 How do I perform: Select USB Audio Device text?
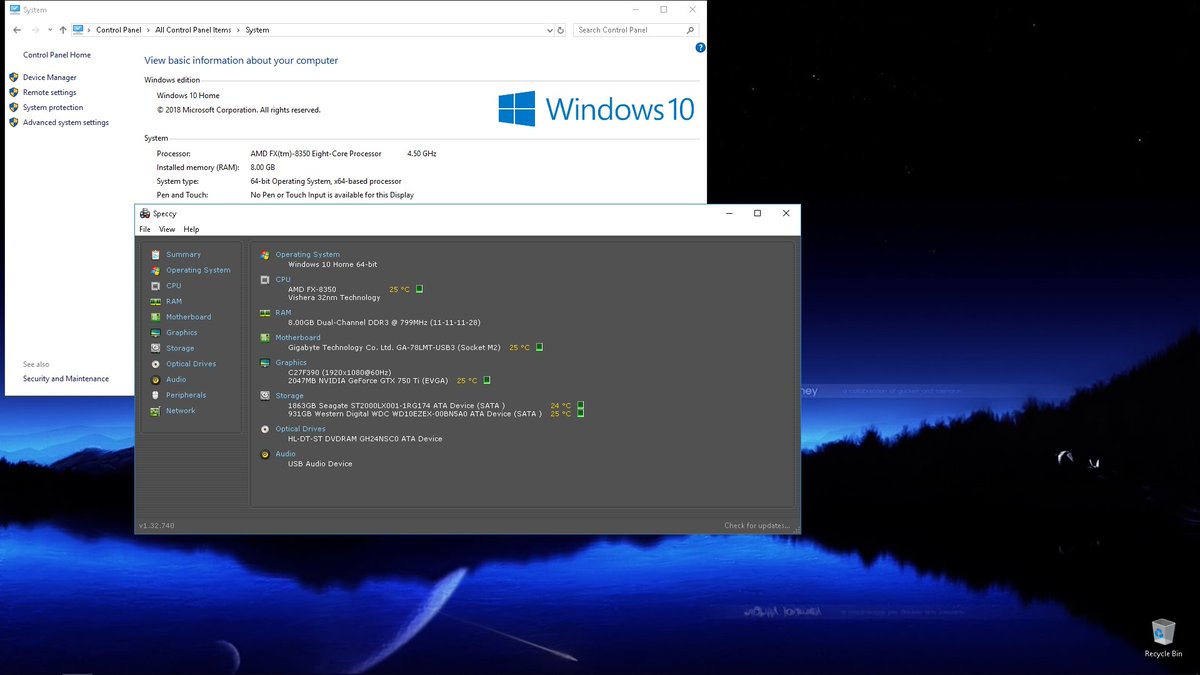click(320, 464)
